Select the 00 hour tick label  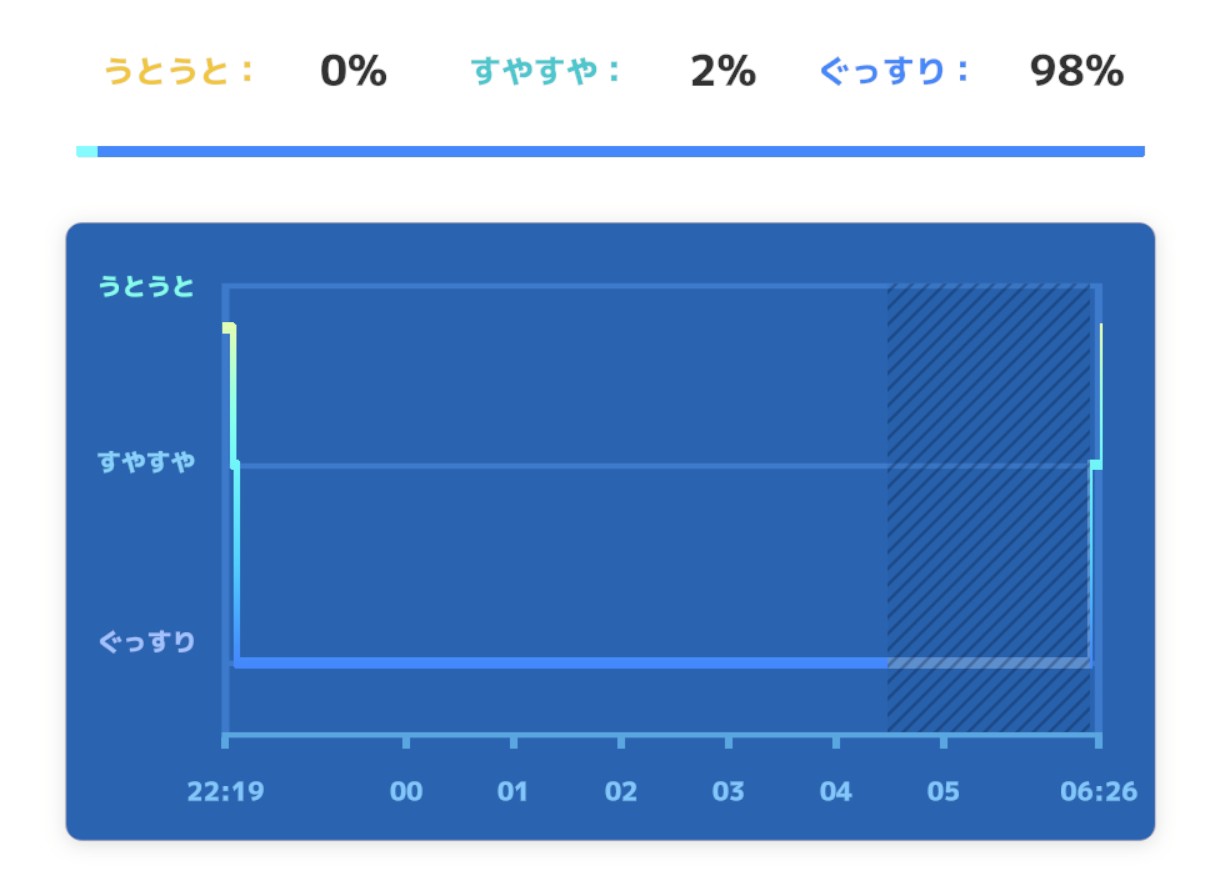pyautogui.click(x=406, y=792)
